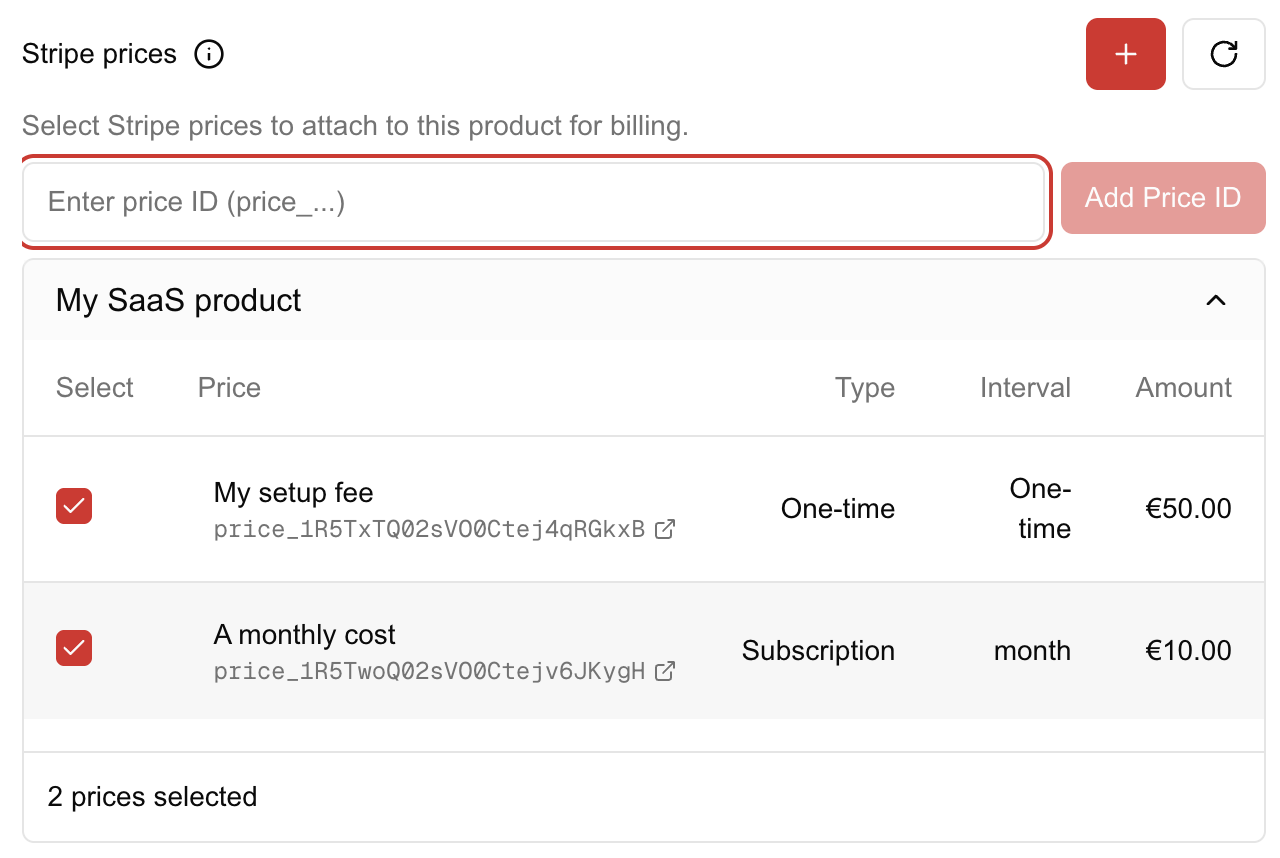Click the My SaaS product header
The width and height of the screenshot is (1280, 858).
pos(179,300)
